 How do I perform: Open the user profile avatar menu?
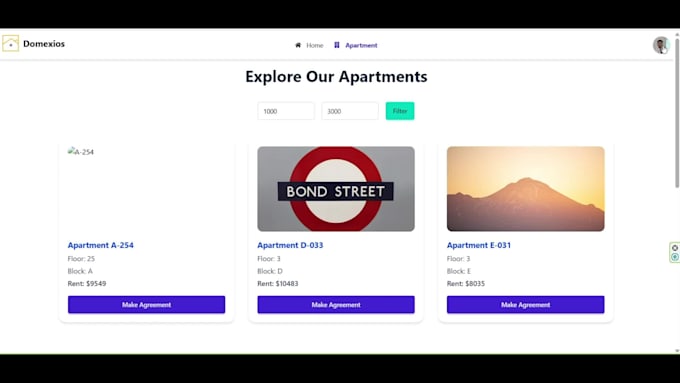pyautogui.click(x=661, y=45)
